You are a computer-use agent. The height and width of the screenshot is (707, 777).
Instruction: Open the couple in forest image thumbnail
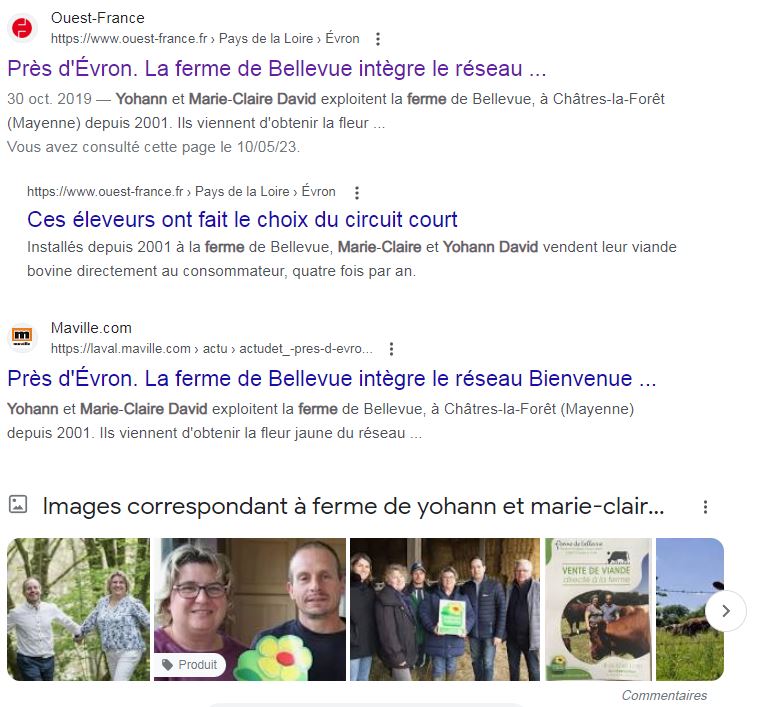pos(78,609)
